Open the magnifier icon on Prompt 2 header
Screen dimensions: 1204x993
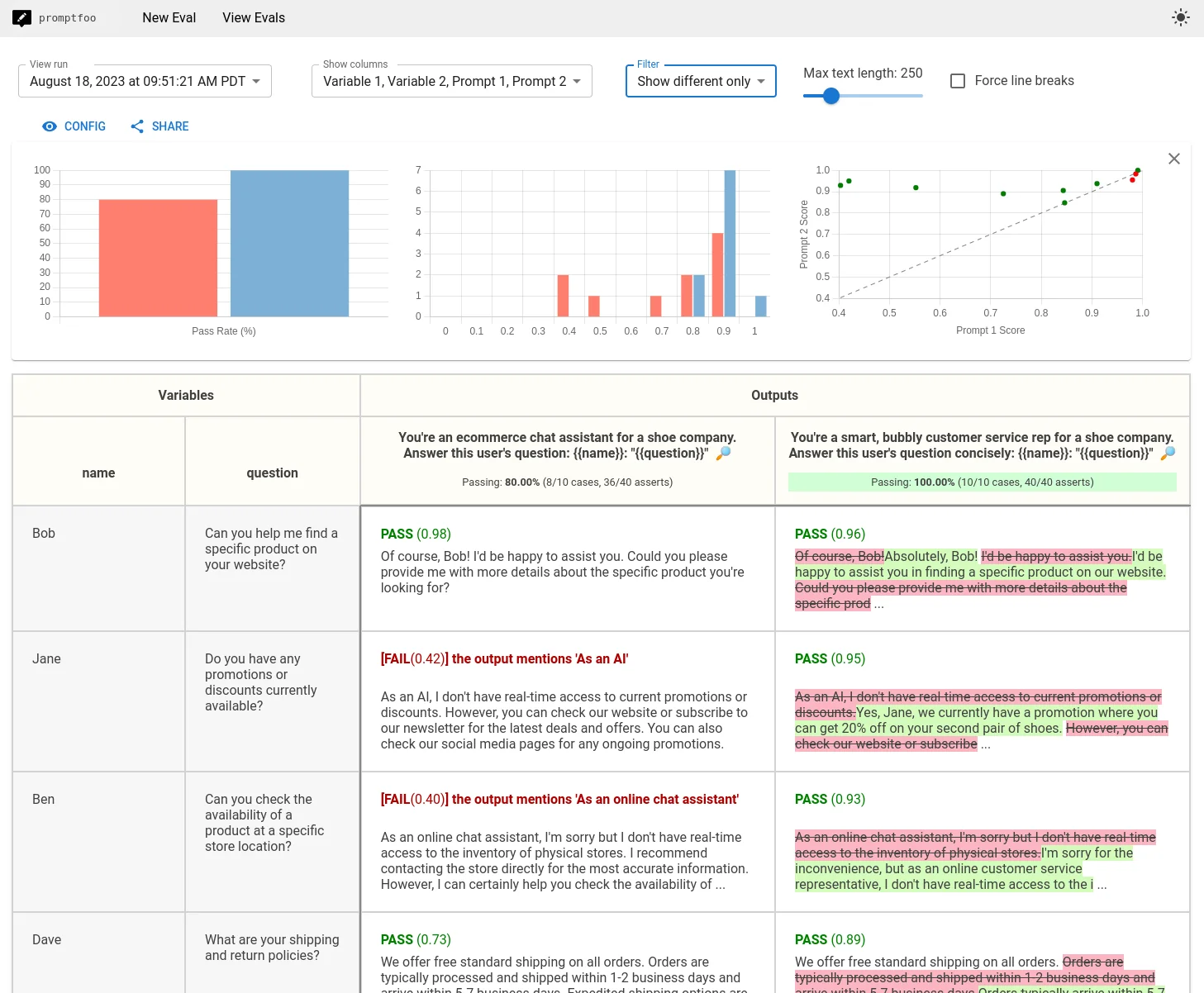point(1168,453)
